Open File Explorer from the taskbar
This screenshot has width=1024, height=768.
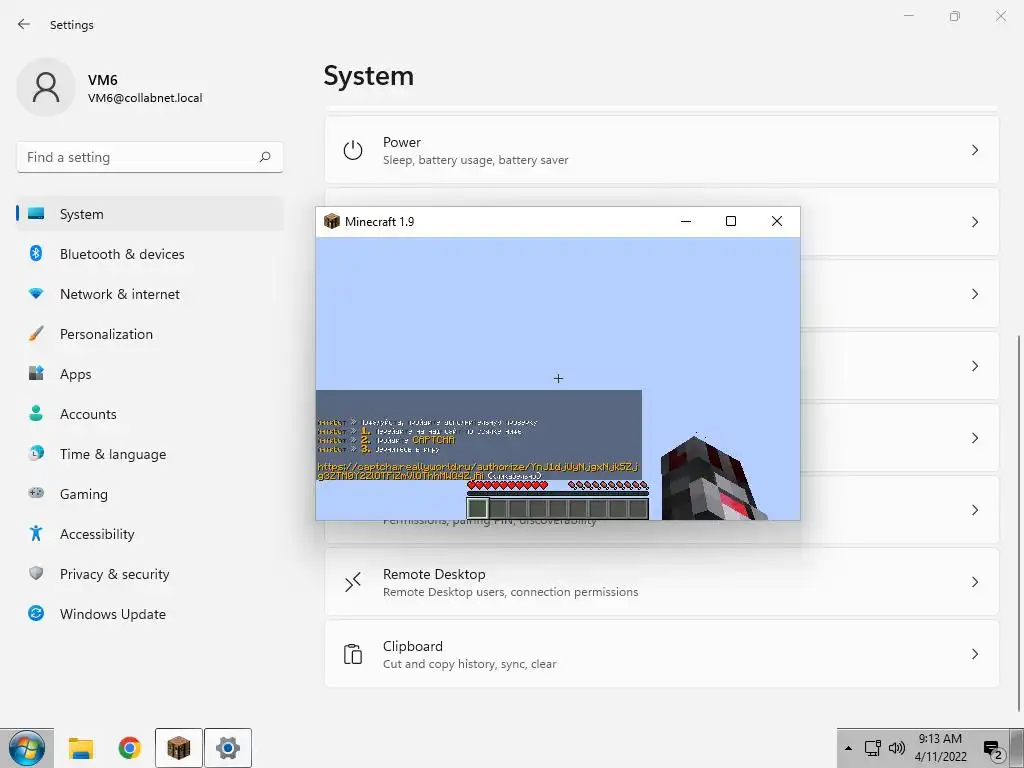tap(81, 748)
